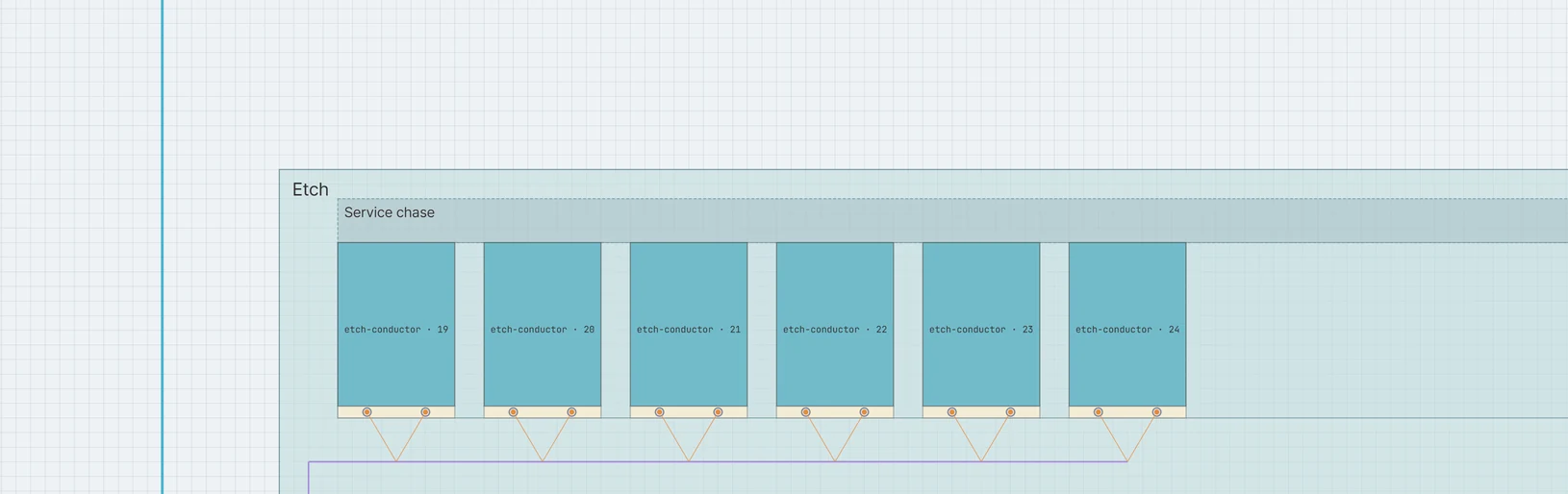Select the etch-conductor · 19 block
Viewport: 1568px width, 494px height.
pos(396,324)
